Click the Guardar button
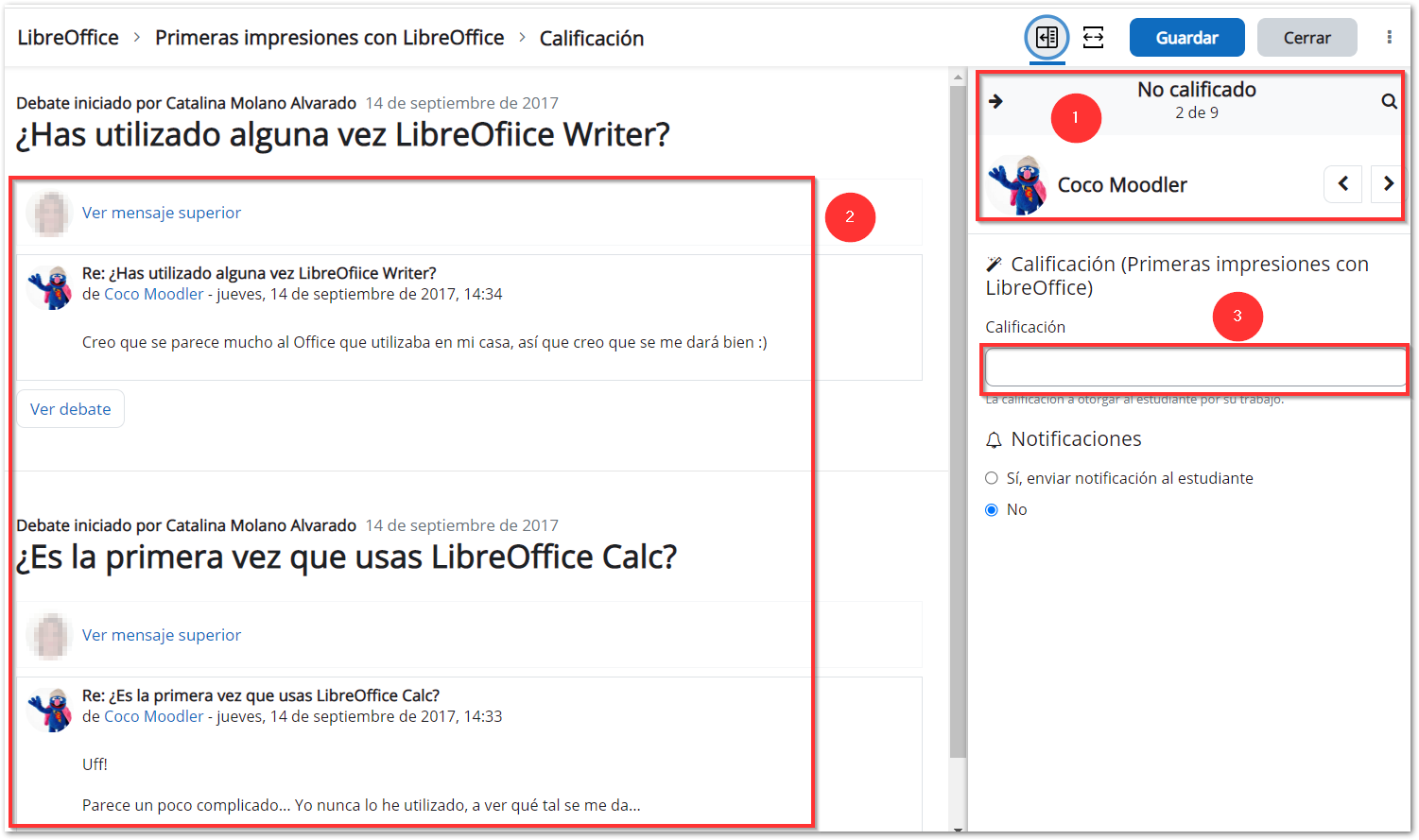The width and height of the screenshot is (1419, 840). (x=1186, y=38)
